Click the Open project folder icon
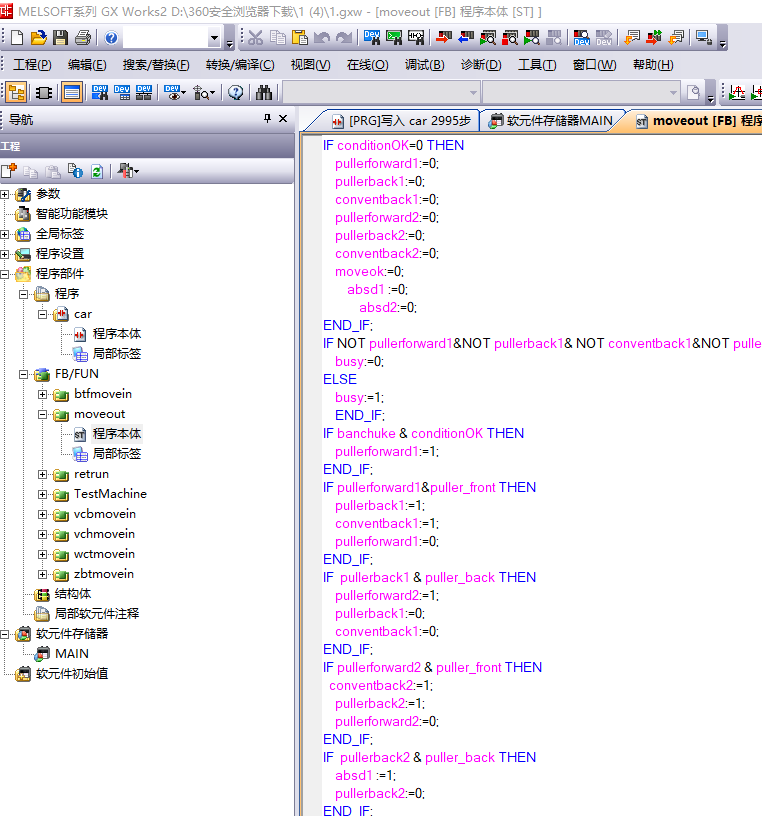 point(38,38)
